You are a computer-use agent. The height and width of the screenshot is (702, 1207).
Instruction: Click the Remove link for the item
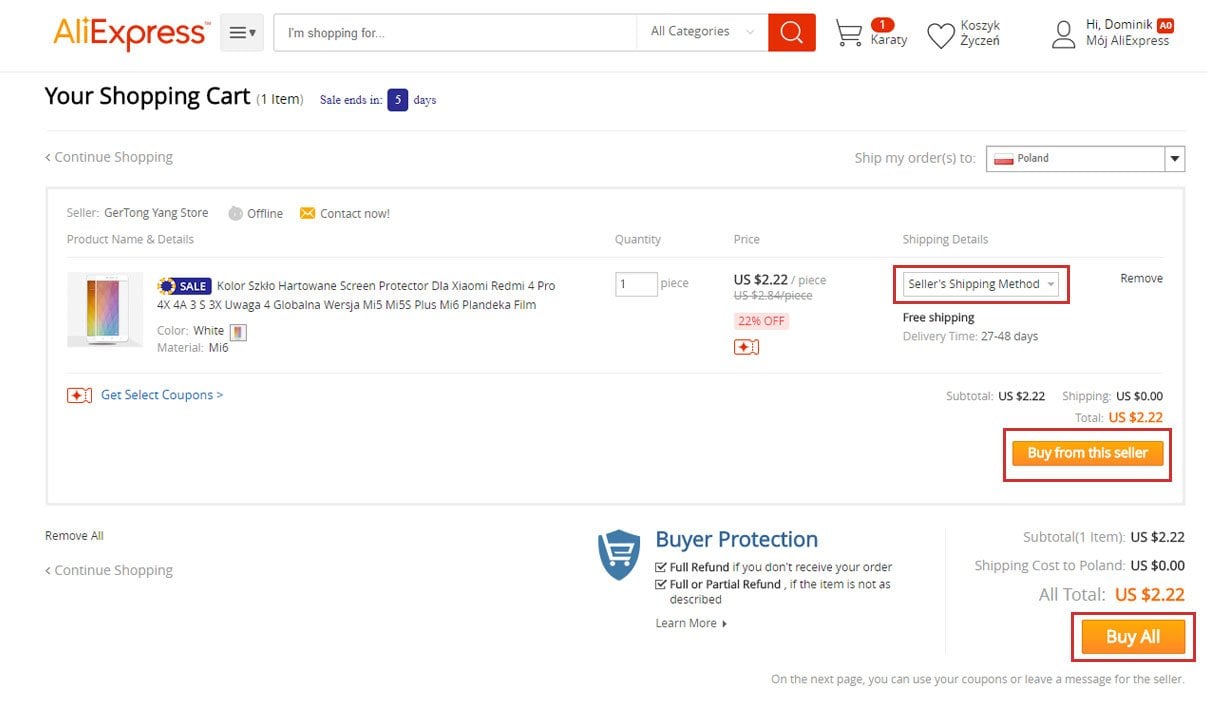coord(1141,279)
